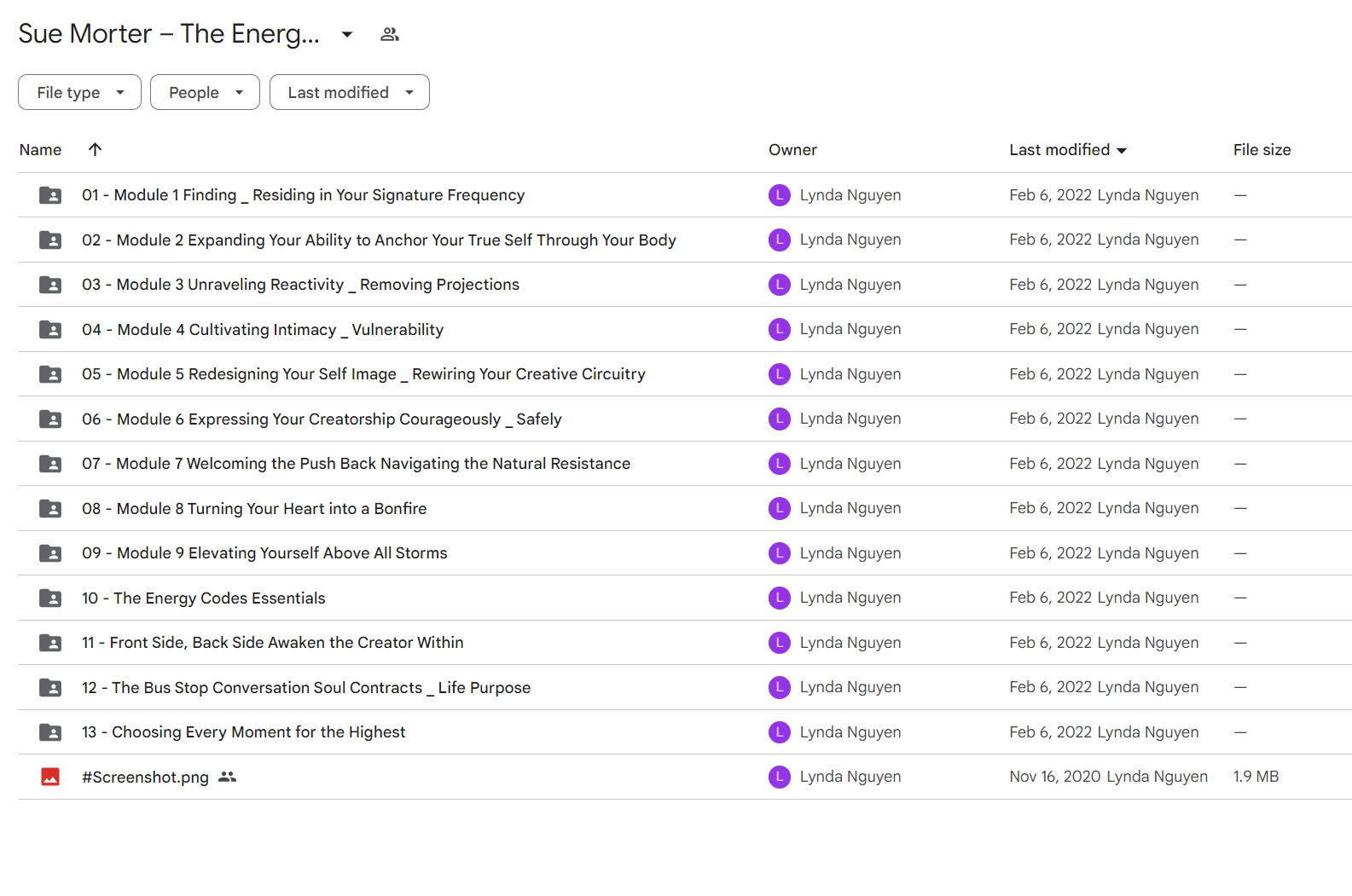The image size is (1352, 896).
Task: Click owner avatar in 01 - Module 1 row
Action: [780, 195]
